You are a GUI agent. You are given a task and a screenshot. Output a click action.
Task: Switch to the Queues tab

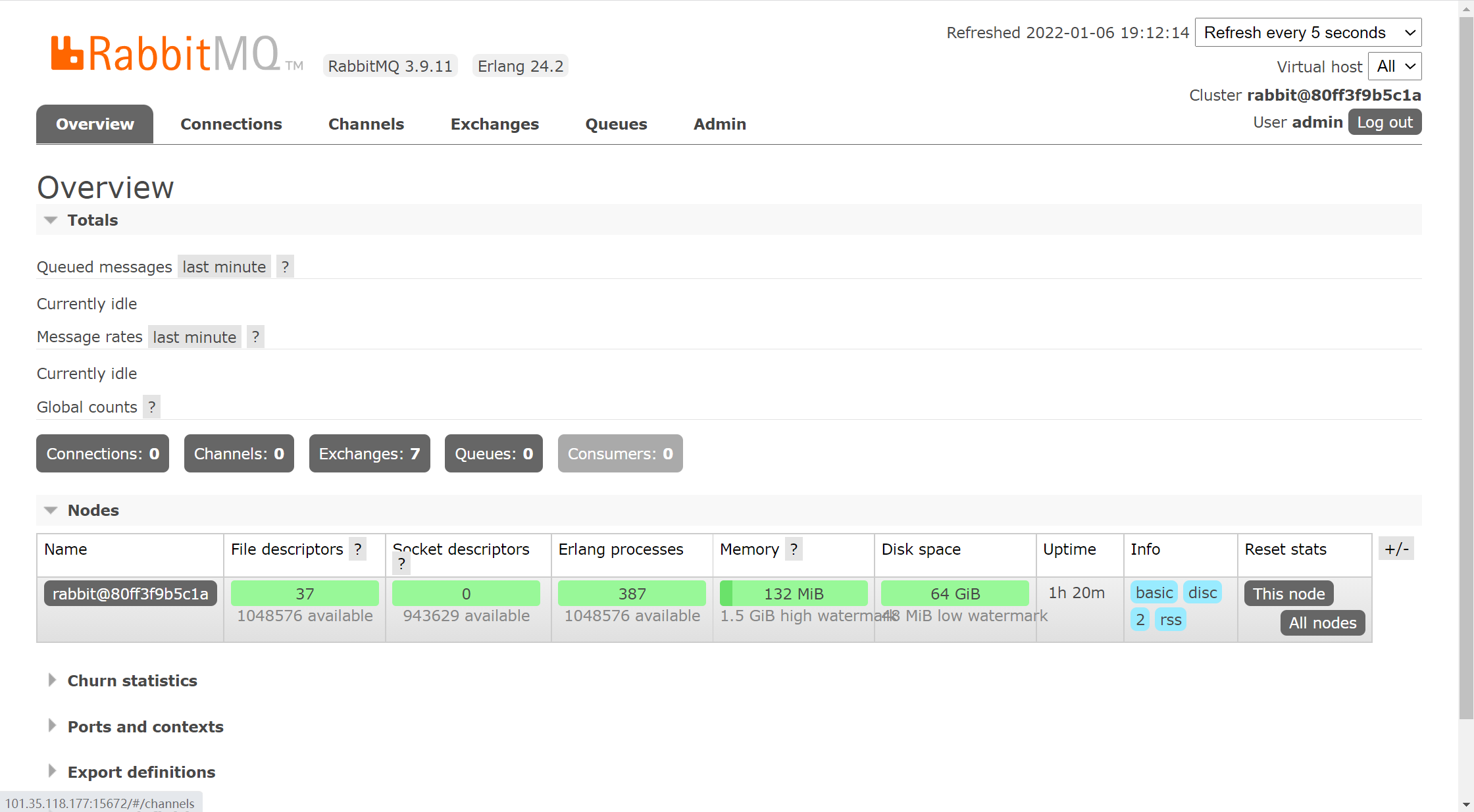(616, 124)
